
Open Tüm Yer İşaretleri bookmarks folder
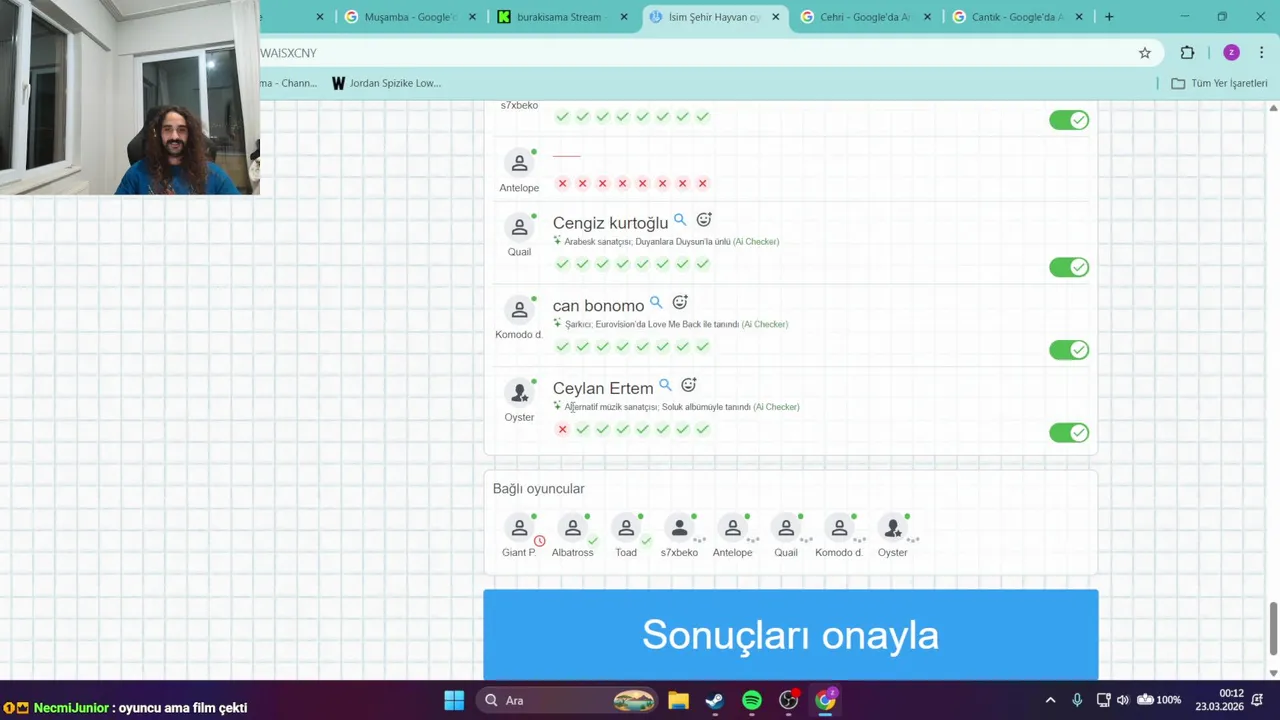[1219, 83]
